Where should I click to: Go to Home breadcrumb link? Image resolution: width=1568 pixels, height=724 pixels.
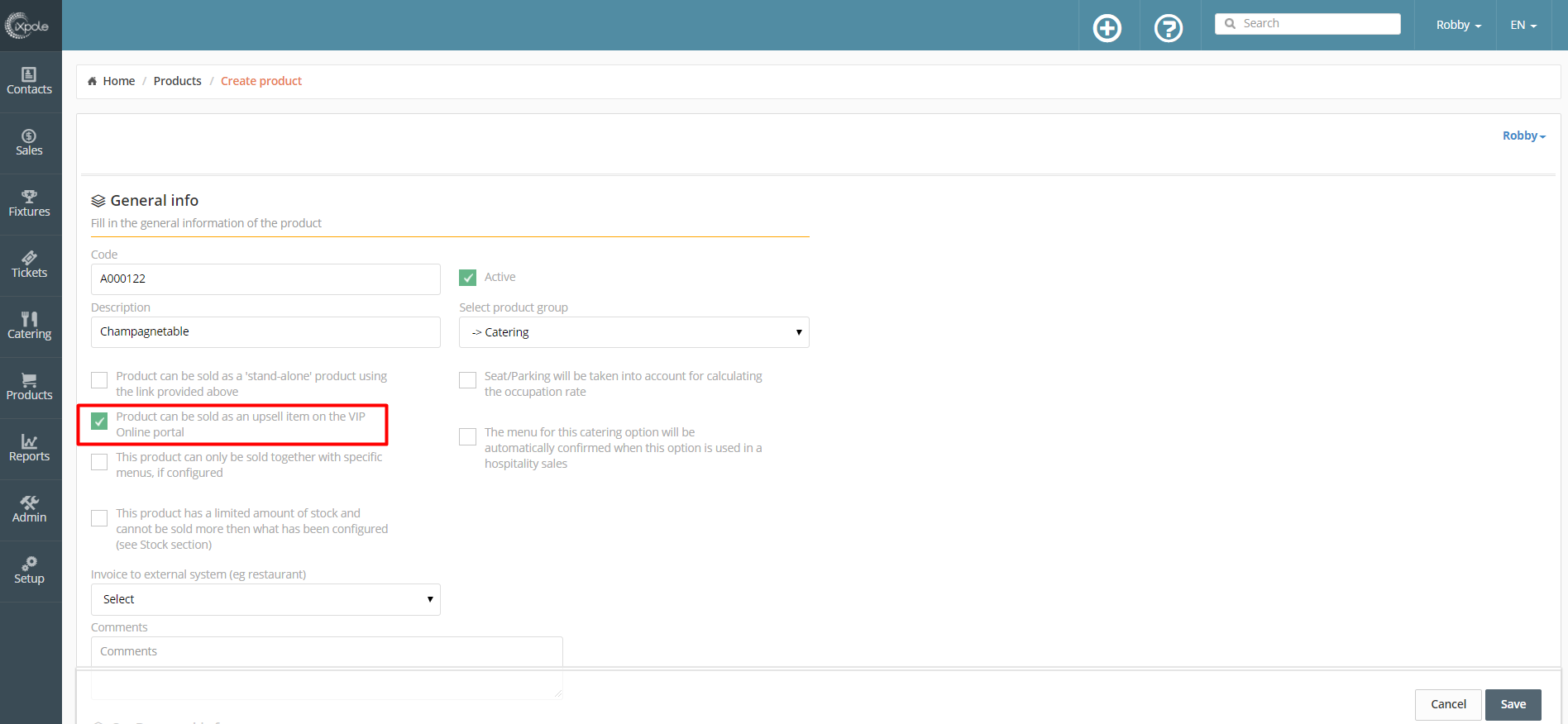click(119, 81)
